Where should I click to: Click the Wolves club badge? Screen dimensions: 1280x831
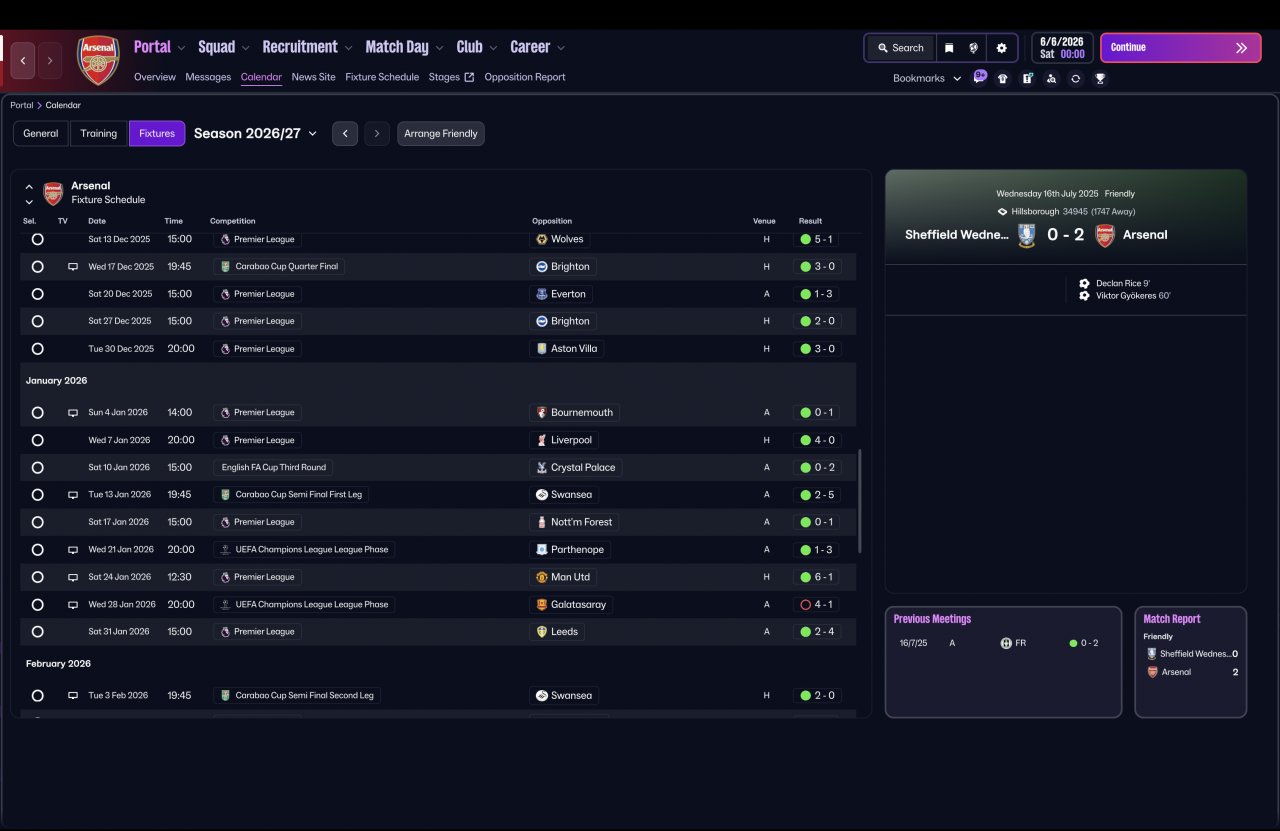(x=542, y=239)
